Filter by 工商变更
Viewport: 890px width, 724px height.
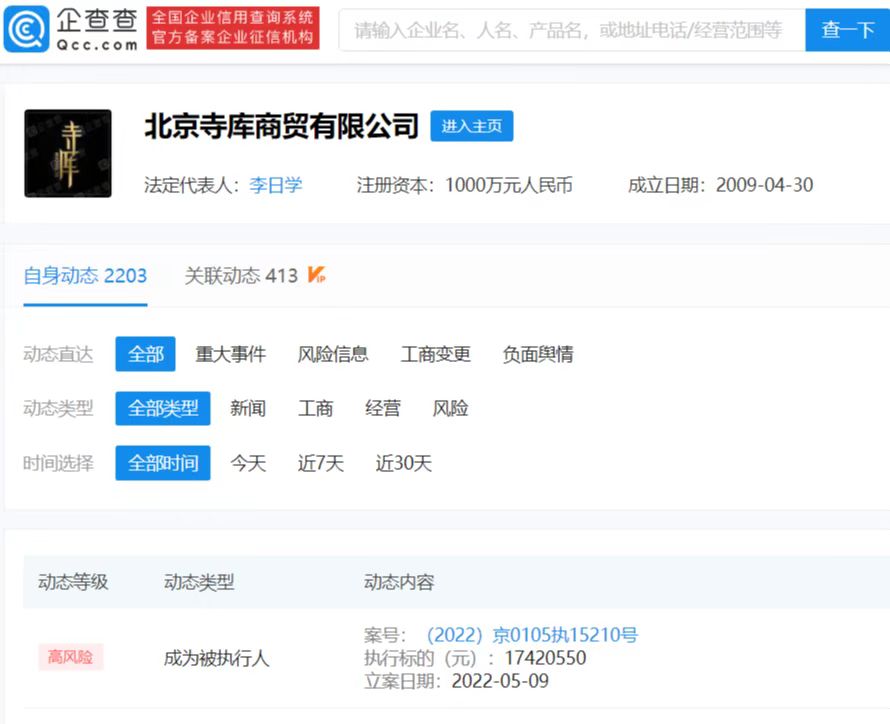(435, 354)
